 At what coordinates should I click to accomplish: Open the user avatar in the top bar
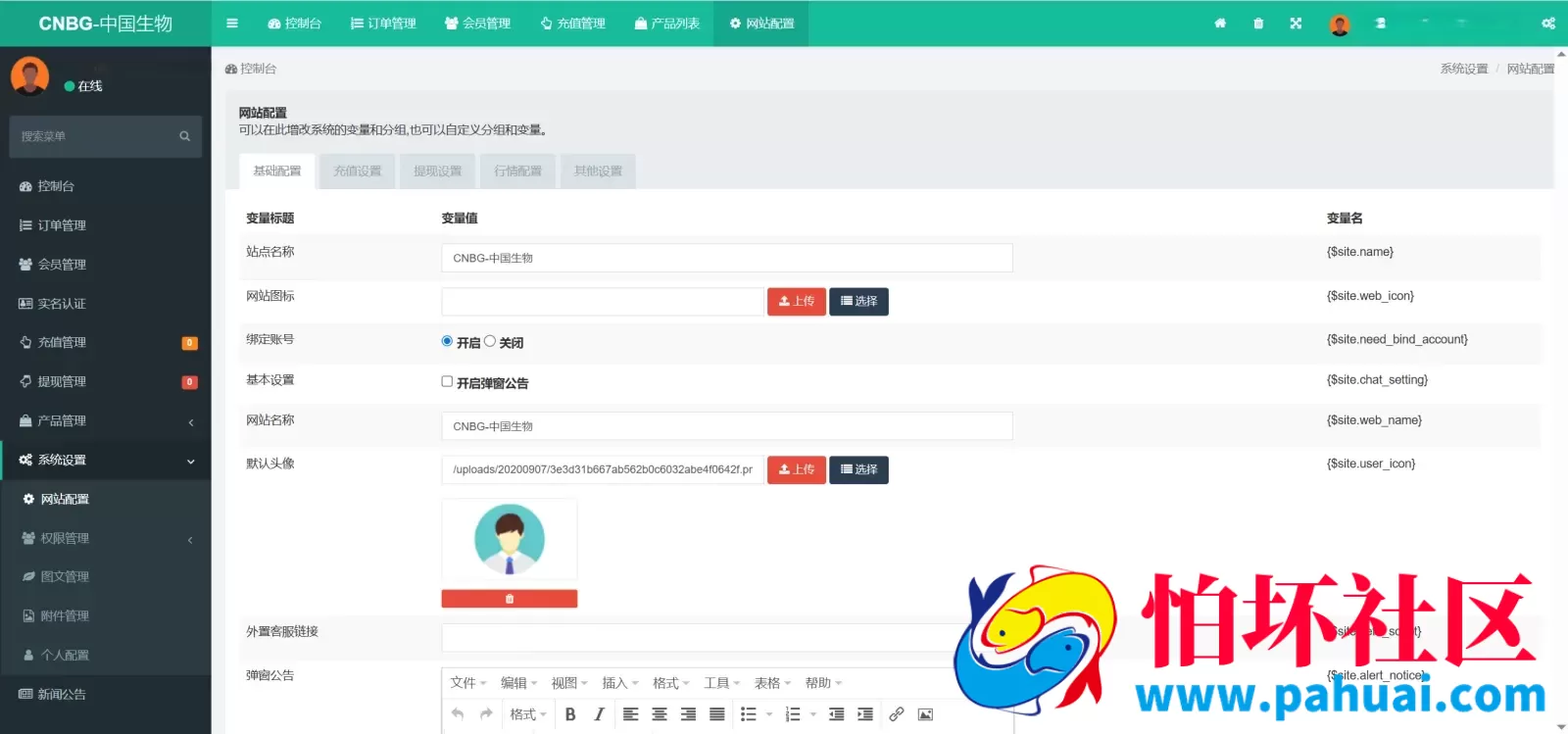[1340, 24]
